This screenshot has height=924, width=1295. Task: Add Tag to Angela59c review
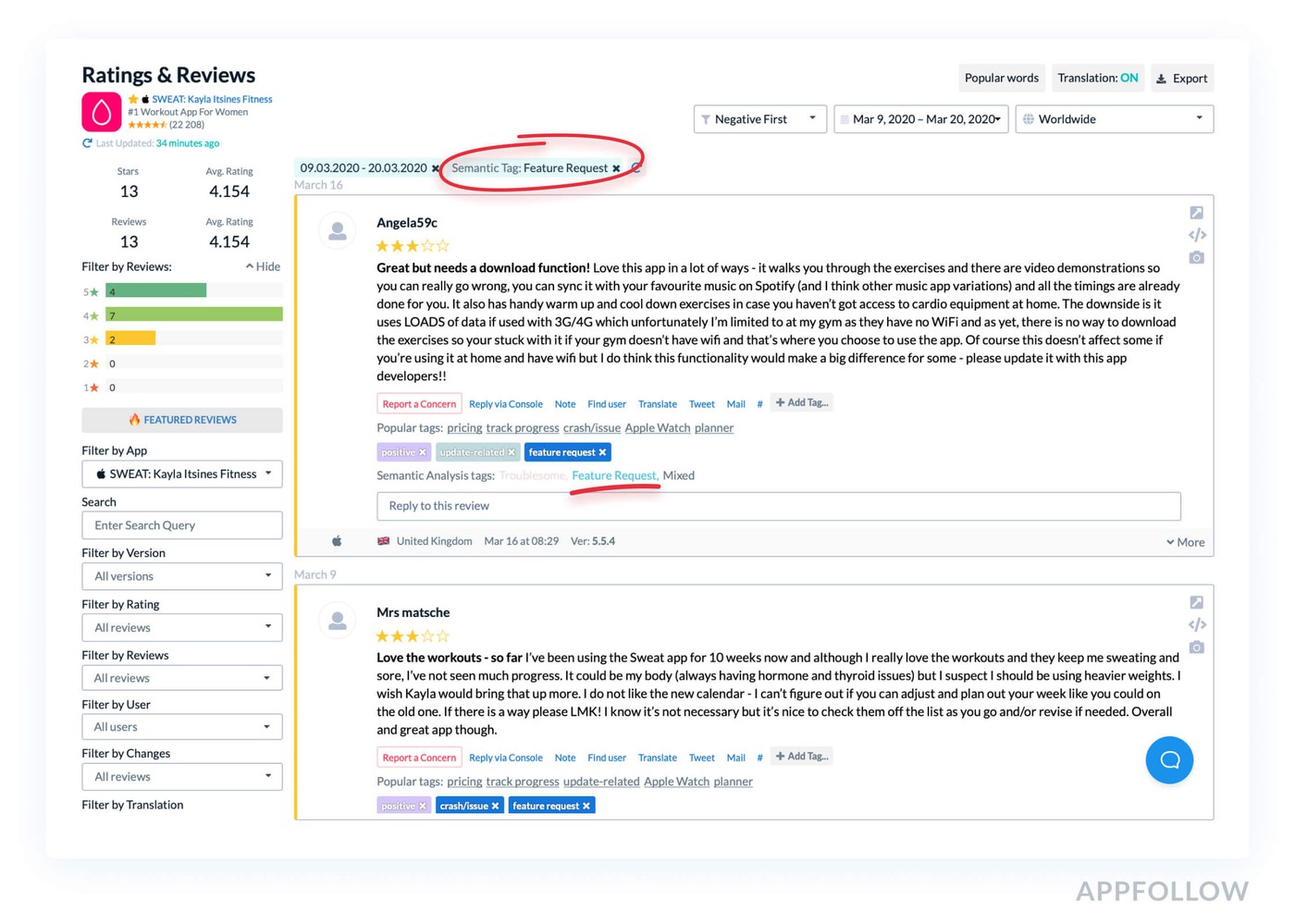click(x=802, y=402)
